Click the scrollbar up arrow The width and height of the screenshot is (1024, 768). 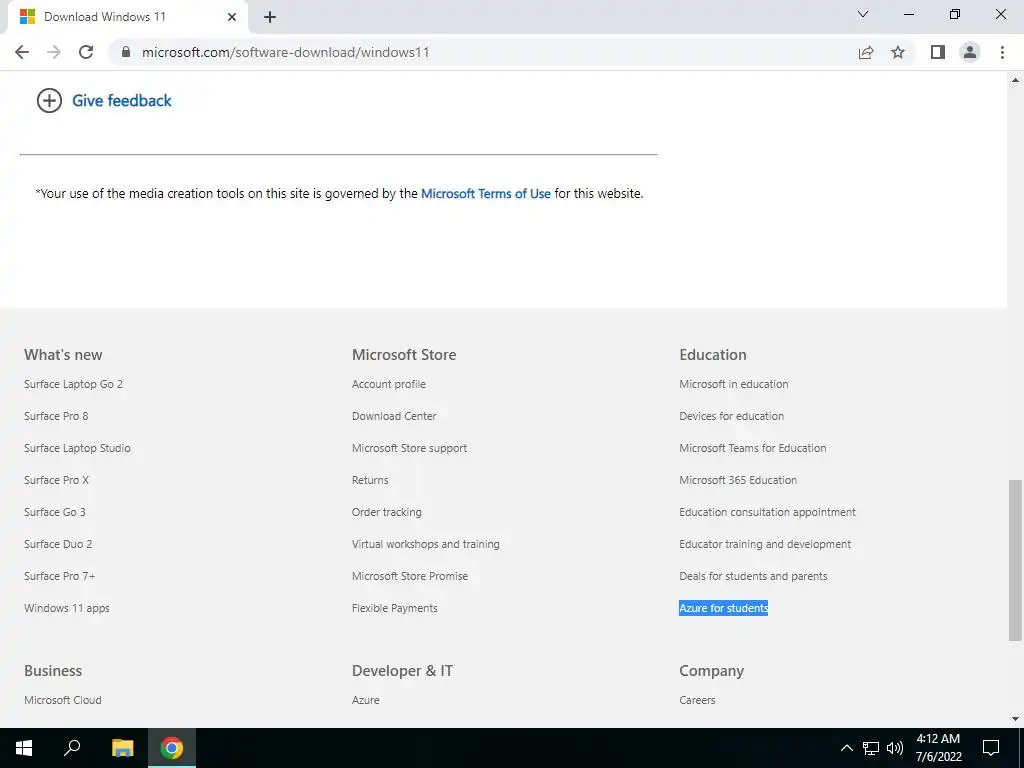[1015, 80]
